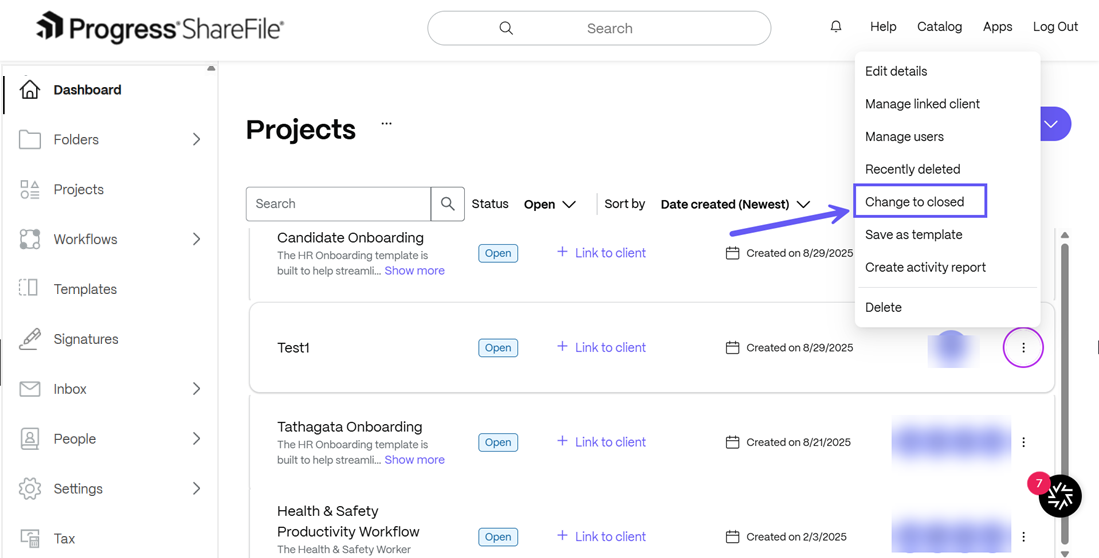The height and width of the screenshot is (558, 1099).
Task: Expand the Folders sidebar section
Action: tap(196, 140)
